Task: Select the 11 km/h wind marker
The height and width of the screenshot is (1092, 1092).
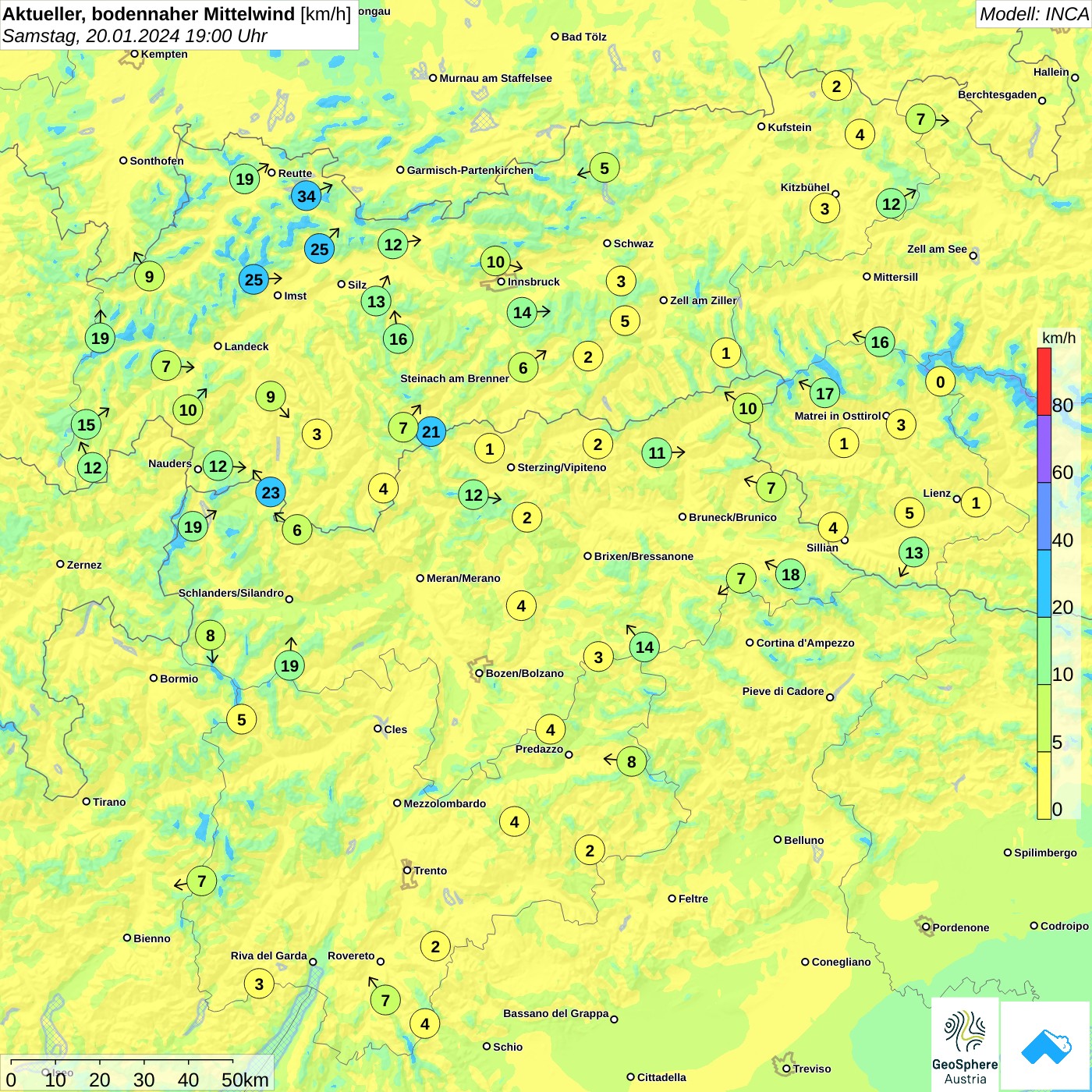Action: 657,452
